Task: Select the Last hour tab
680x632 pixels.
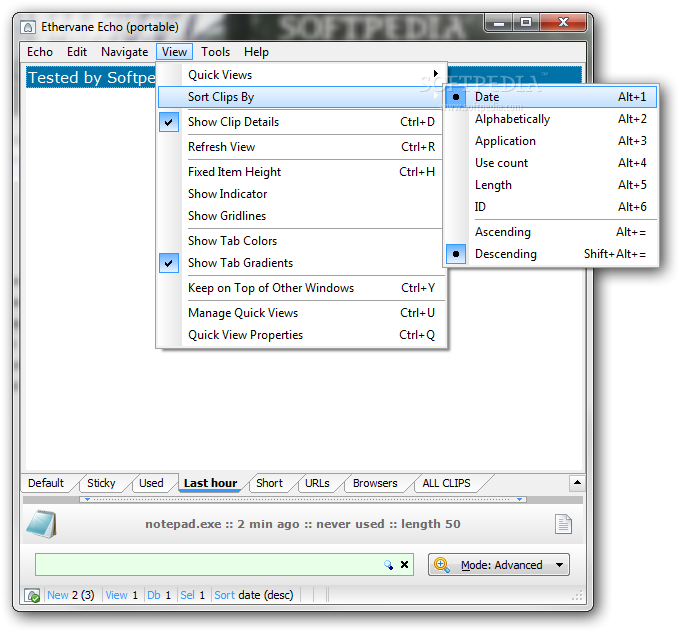Action: (210, 483)
